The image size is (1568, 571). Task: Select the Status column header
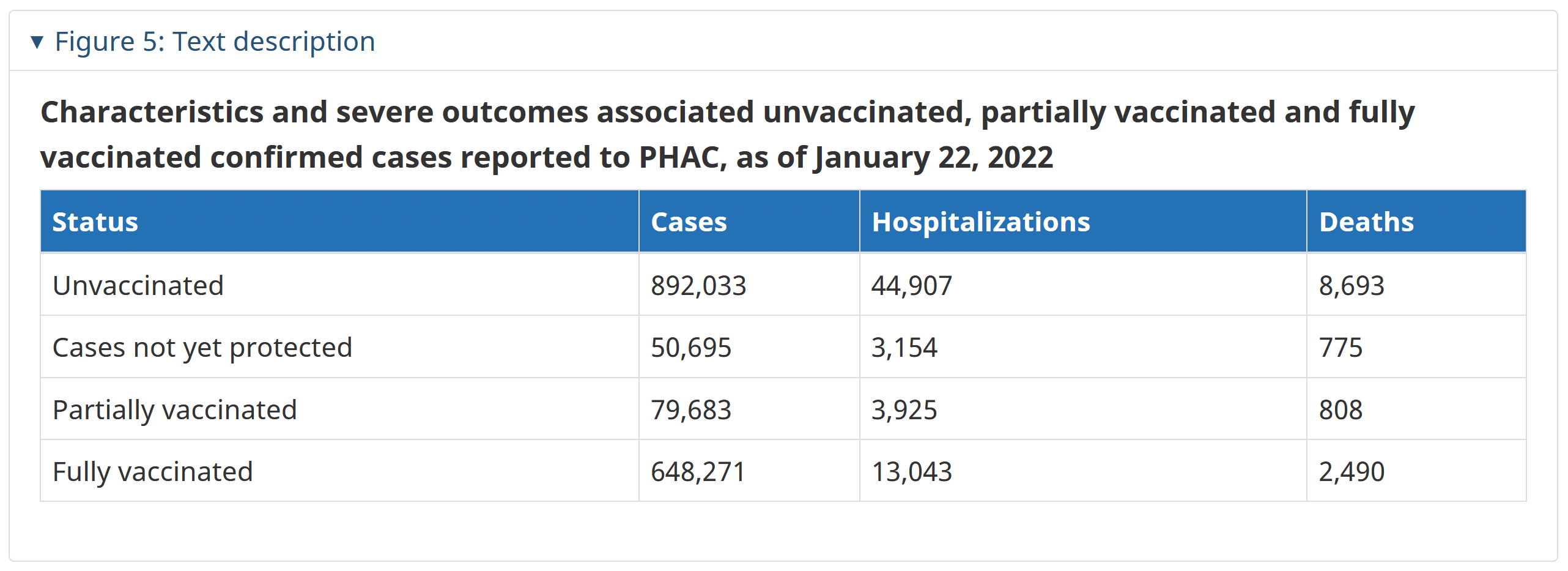tap(95, 222)
